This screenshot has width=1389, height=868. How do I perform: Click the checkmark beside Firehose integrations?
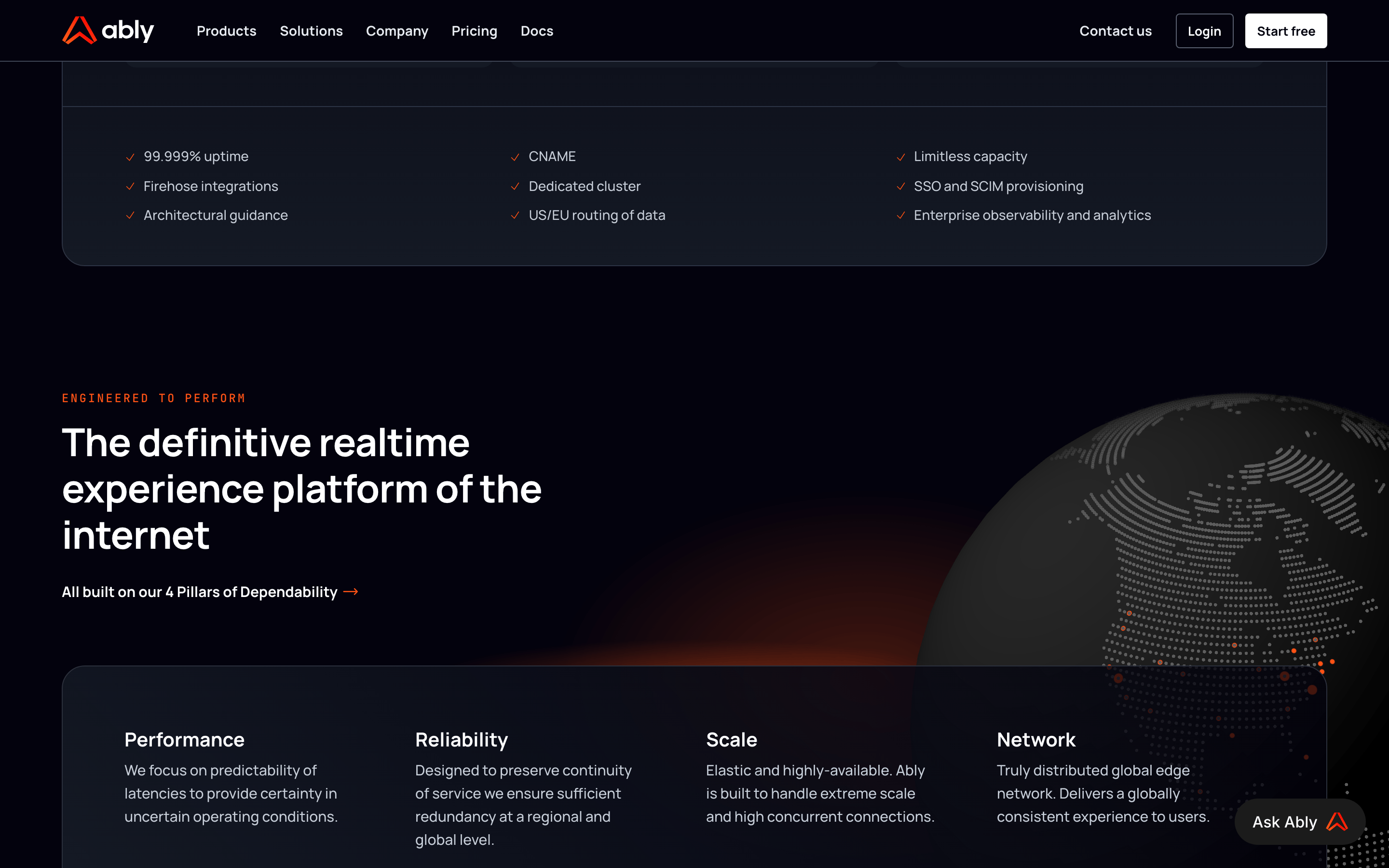click(130, 186)
